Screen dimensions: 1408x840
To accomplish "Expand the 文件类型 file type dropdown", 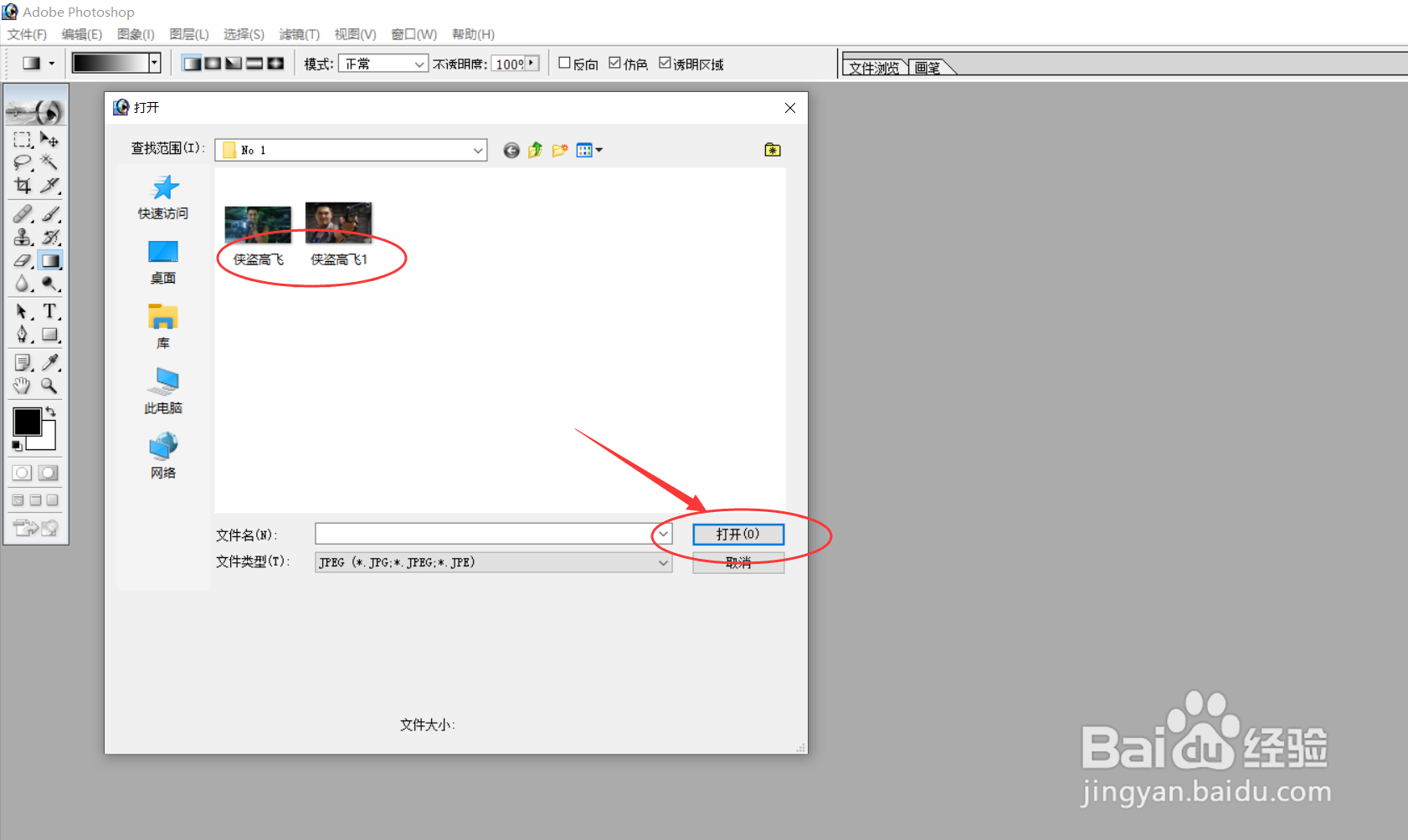I will [663, 562].
